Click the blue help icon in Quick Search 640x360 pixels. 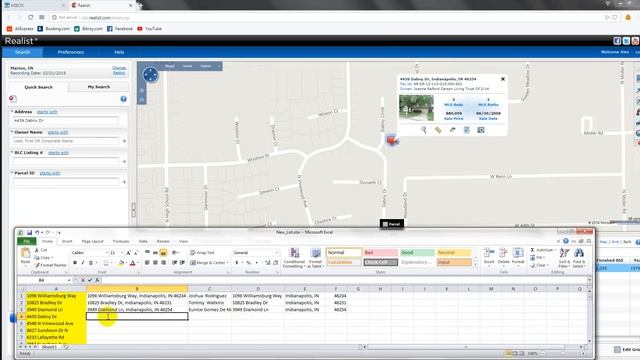(123, 99)
